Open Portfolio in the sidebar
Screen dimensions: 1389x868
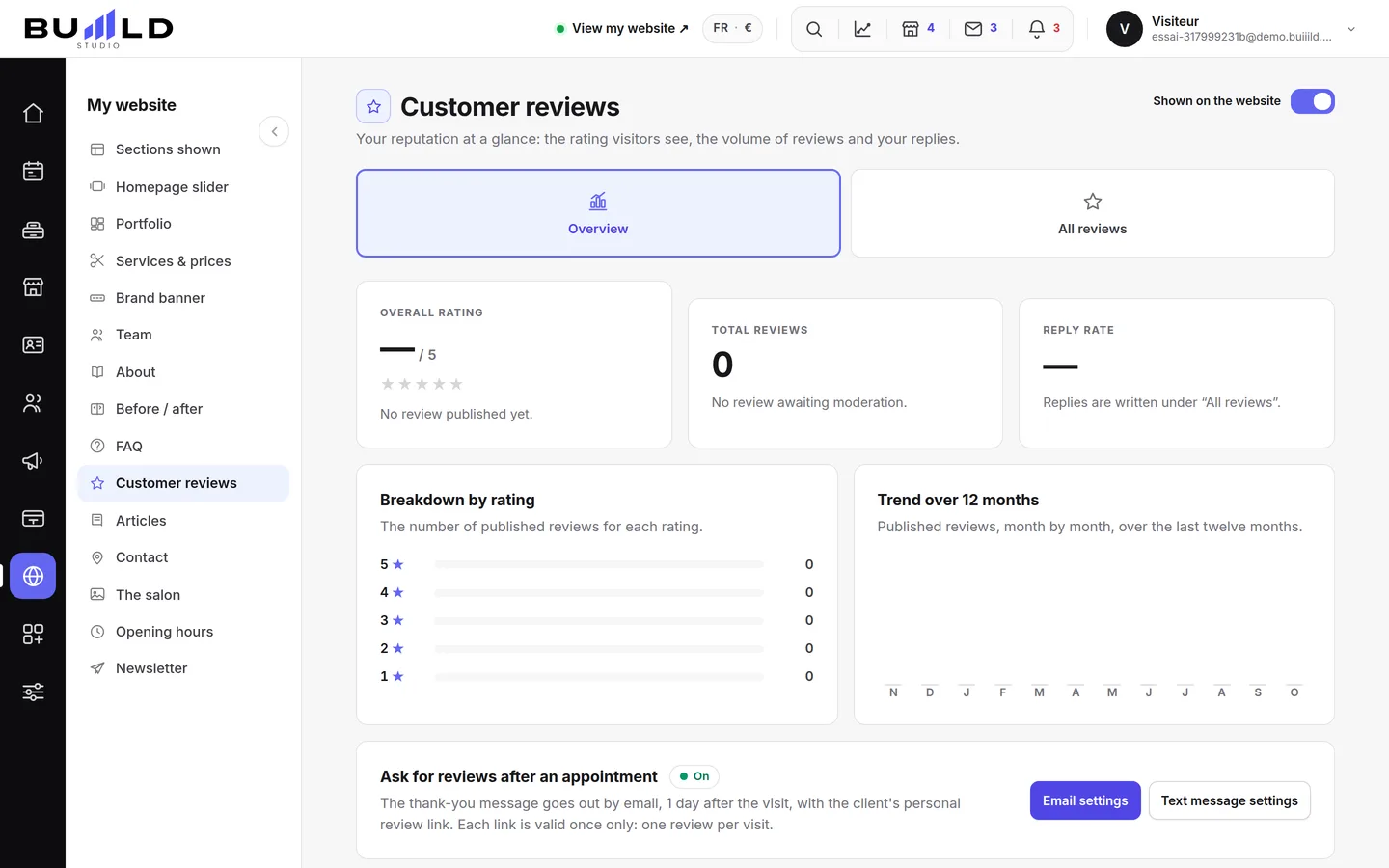[183, 224]
